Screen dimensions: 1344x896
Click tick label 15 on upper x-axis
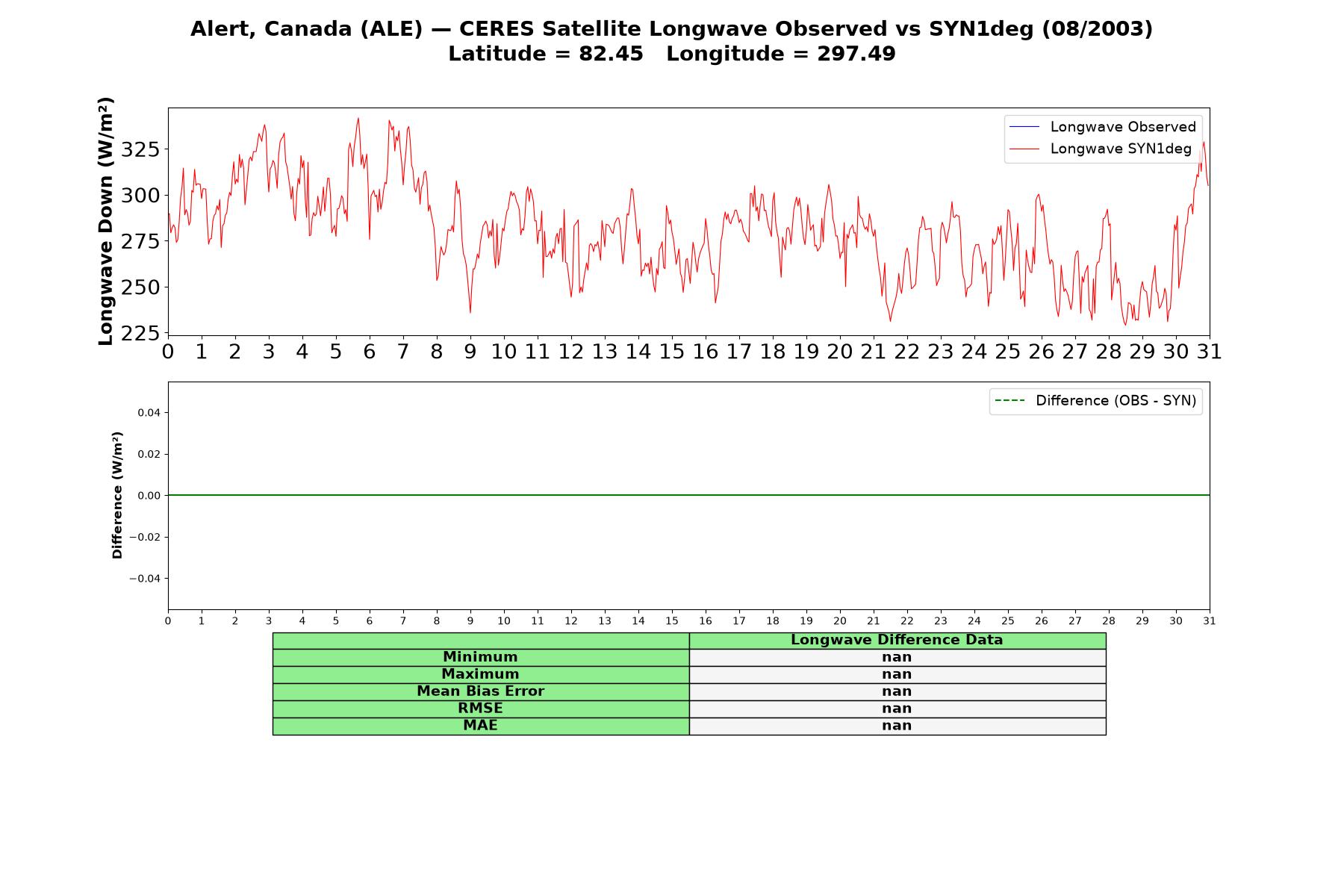point(671,351)
